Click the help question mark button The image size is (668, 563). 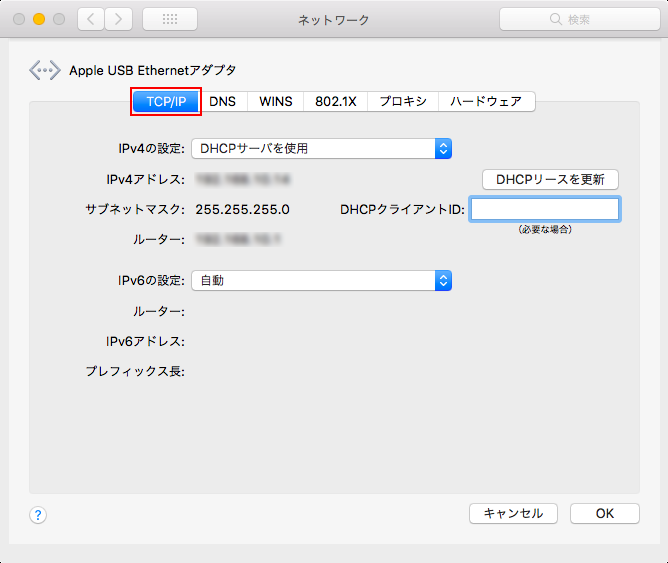[38, 515]
